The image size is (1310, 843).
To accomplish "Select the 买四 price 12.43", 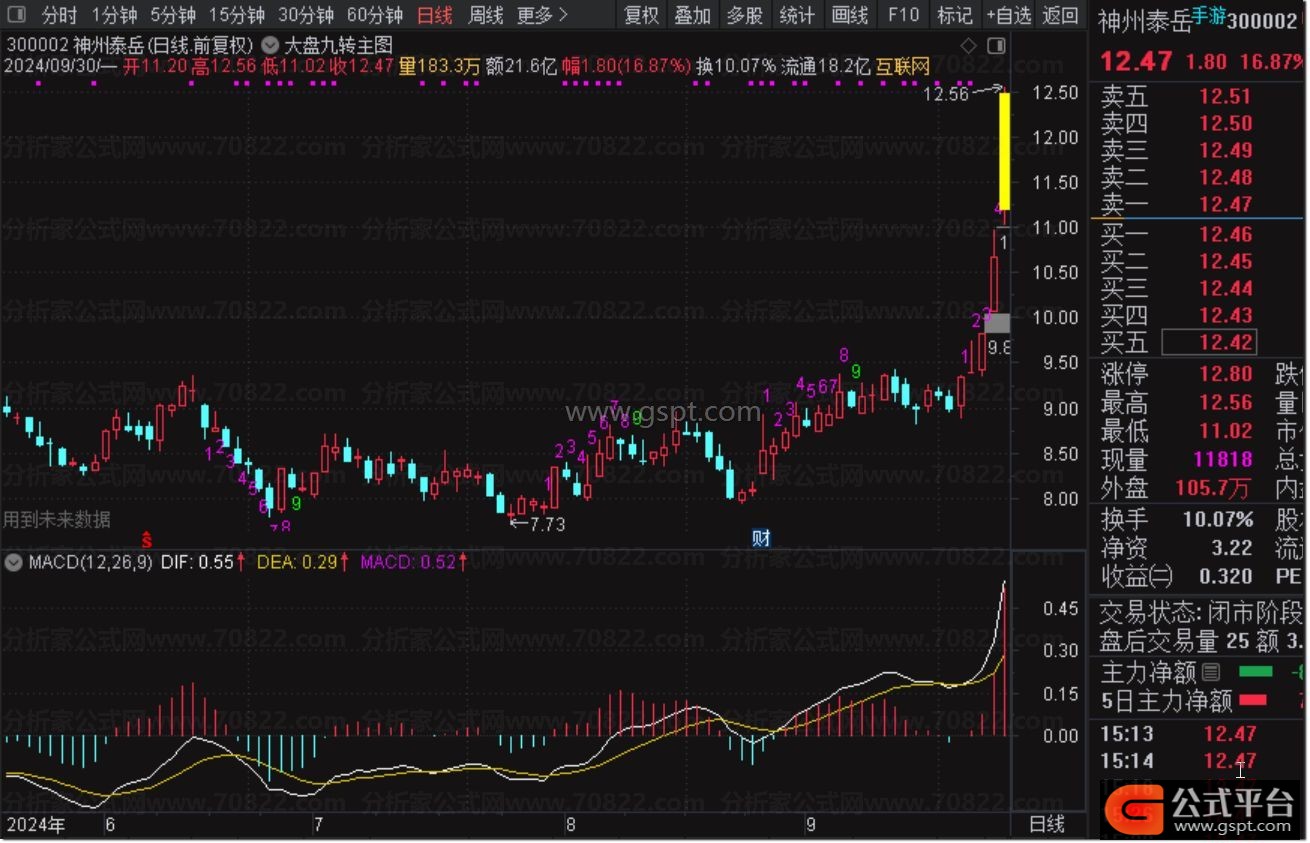I will click(x=1225, y=316).
